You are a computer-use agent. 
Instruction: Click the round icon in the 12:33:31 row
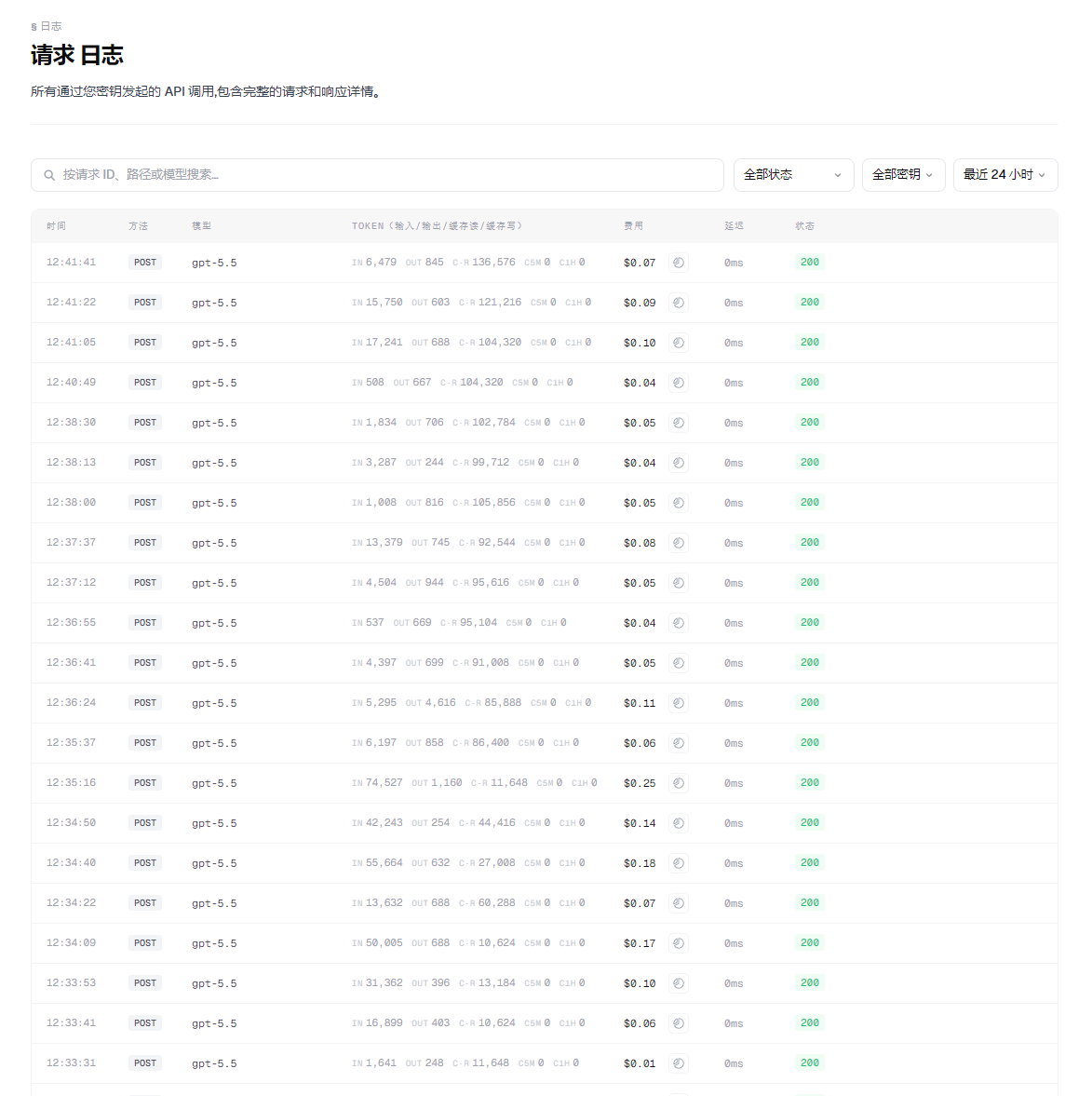[x=679, y=1063]
